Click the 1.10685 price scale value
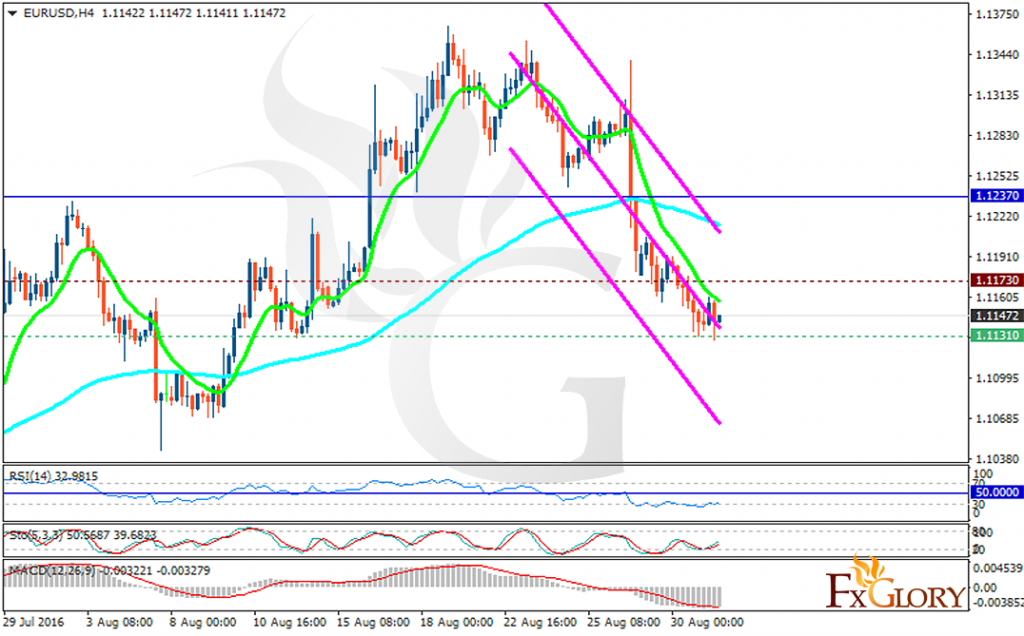Image resolution: width=1024 pixels, height=636 pixels. [997, 419]
